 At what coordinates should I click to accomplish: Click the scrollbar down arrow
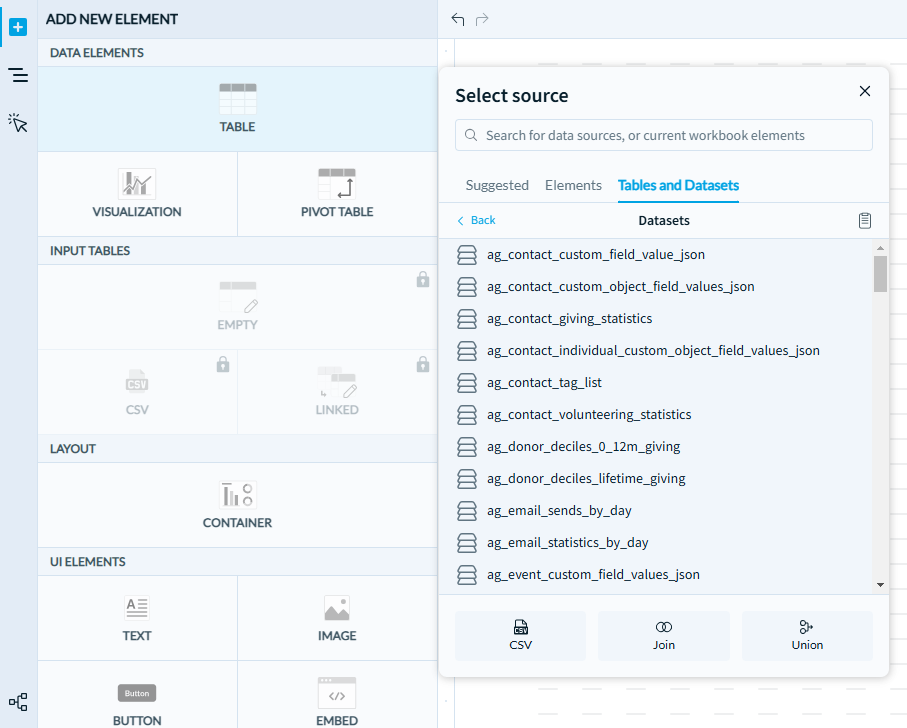pyautogui.click(x=880, y=585)
